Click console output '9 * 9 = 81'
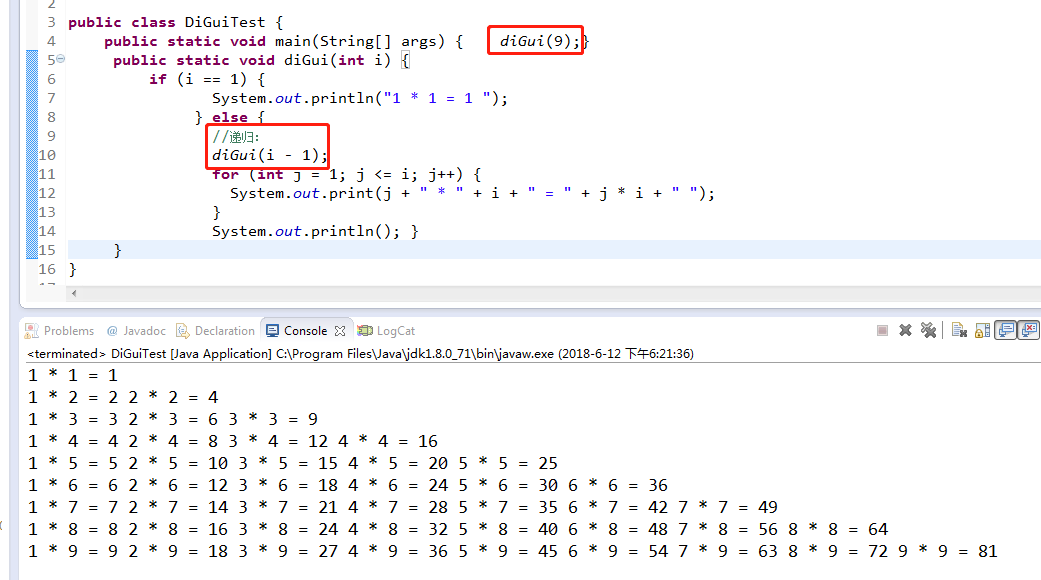Screen dimensions: 1041x580 coord(948,551)
